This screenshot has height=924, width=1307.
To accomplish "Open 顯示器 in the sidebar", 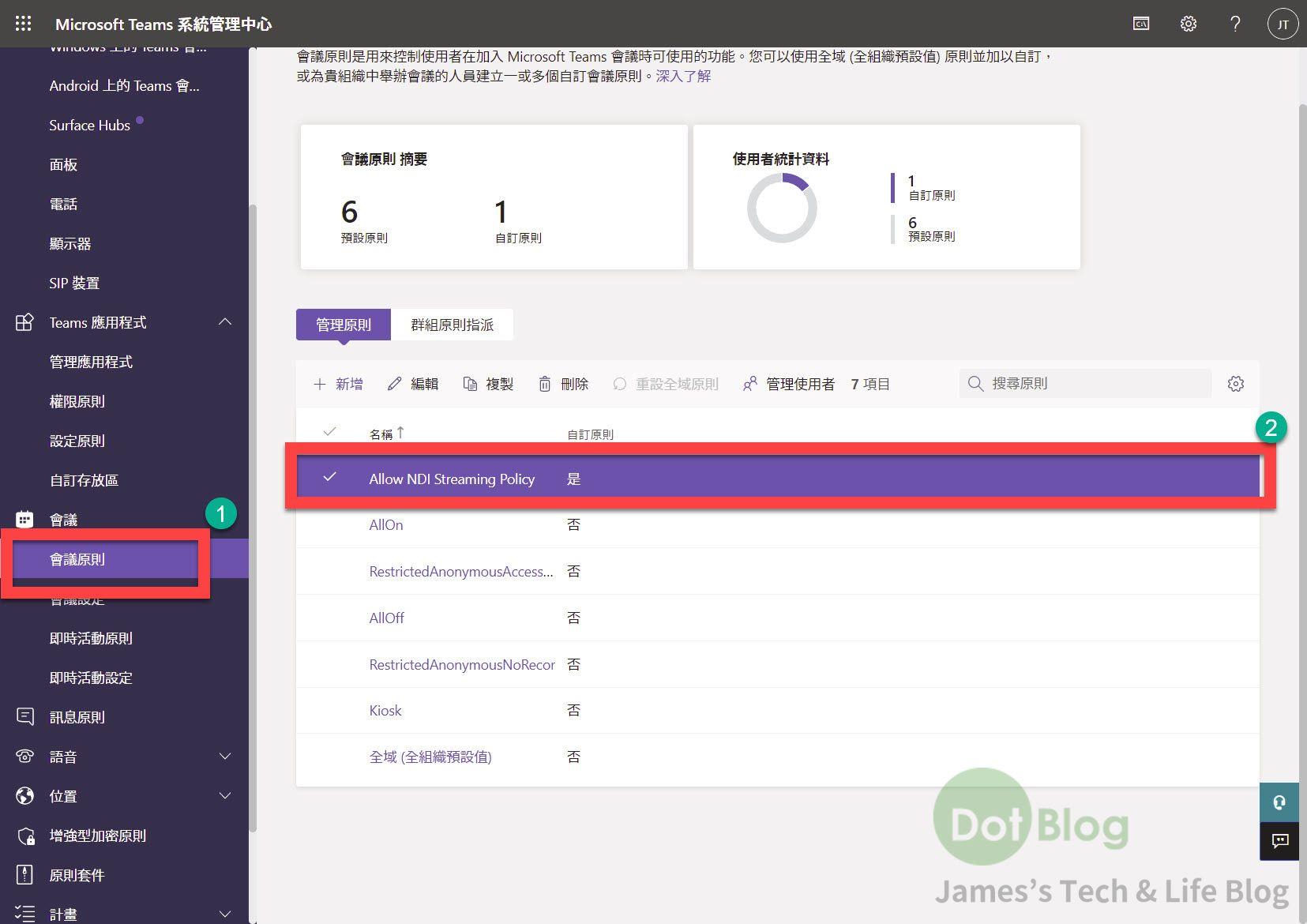I will [70, 243].
